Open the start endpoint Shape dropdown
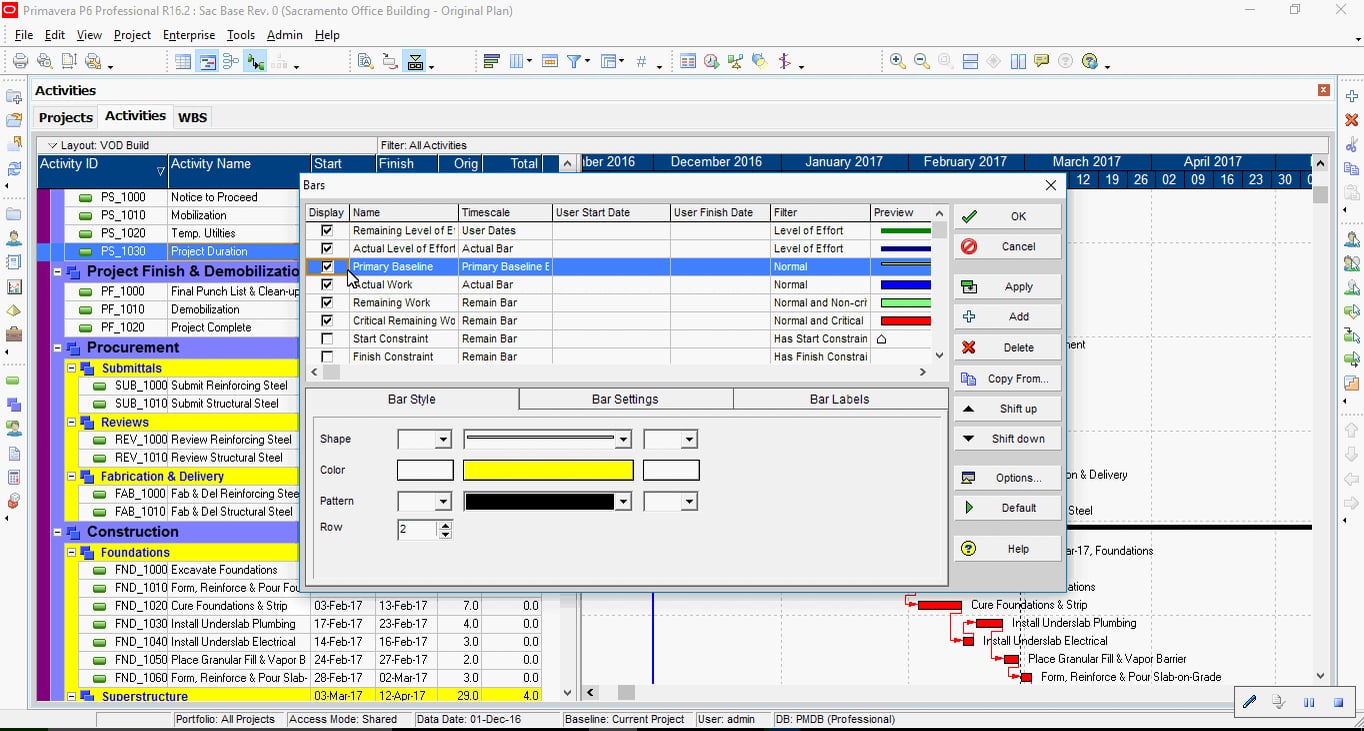The height and width of the screenshot is (731, 1364). (443, 439)
